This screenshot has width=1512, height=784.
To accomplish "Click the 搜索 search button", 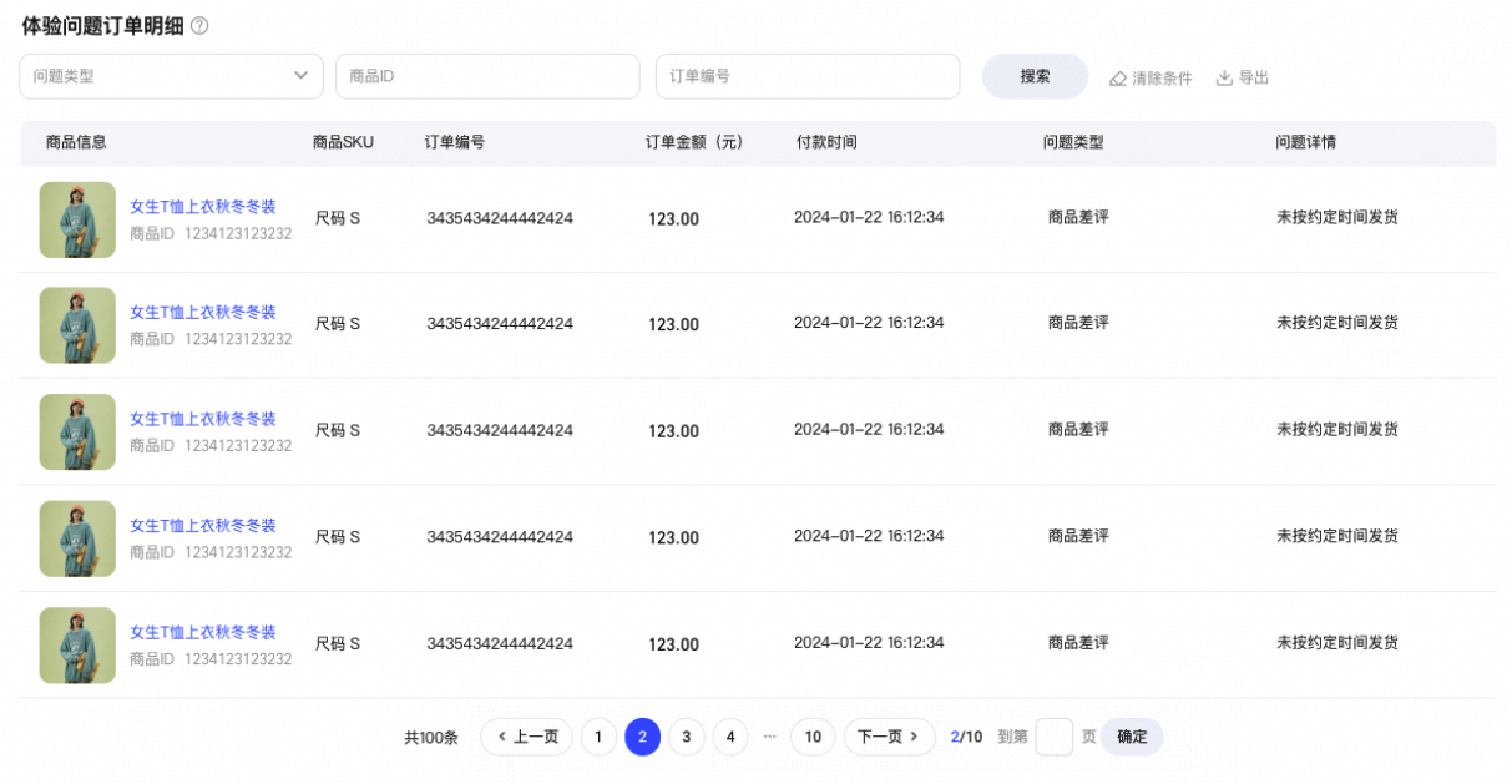I will [x=1035, y=75].
